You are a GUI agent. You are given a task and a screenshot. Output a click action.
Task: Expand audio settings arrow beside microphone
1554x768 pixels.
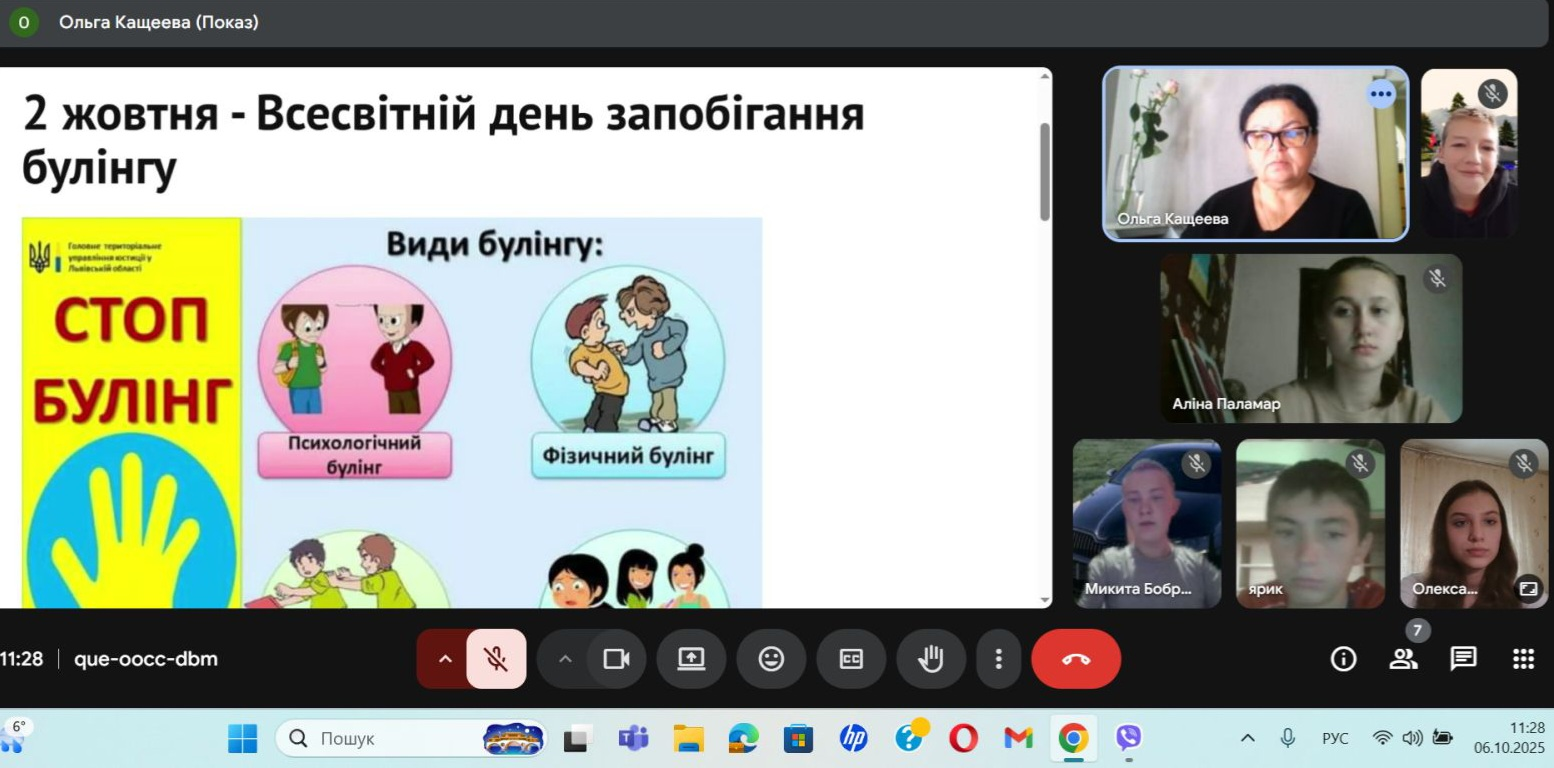coord(445,659)
